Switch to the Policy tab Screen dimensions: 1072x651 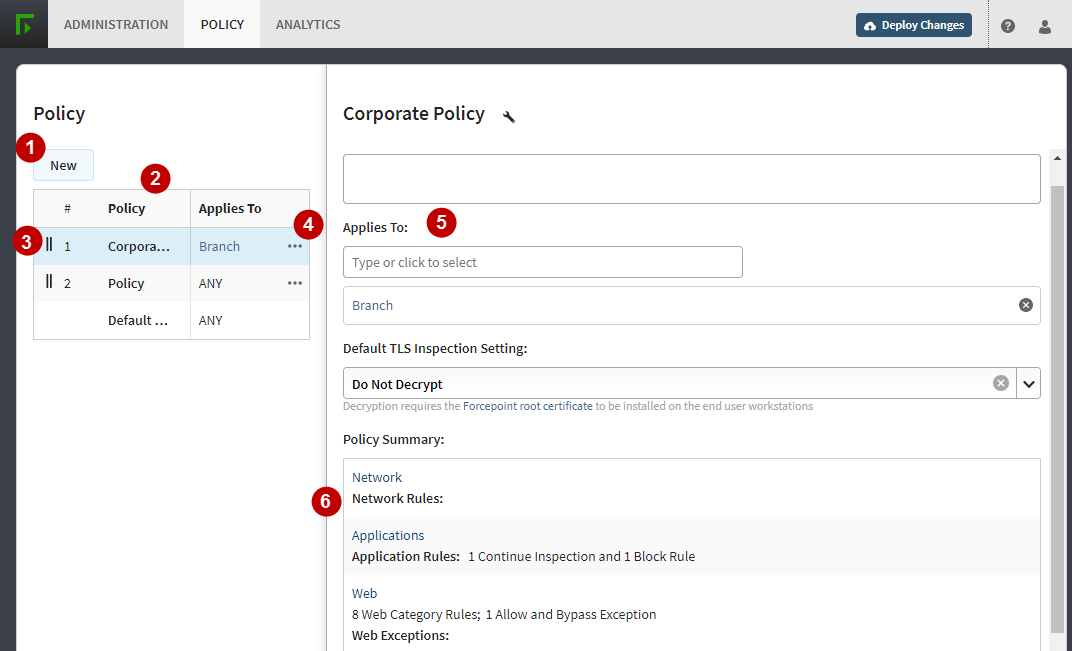pyautogui.click(x=222, y=25)
